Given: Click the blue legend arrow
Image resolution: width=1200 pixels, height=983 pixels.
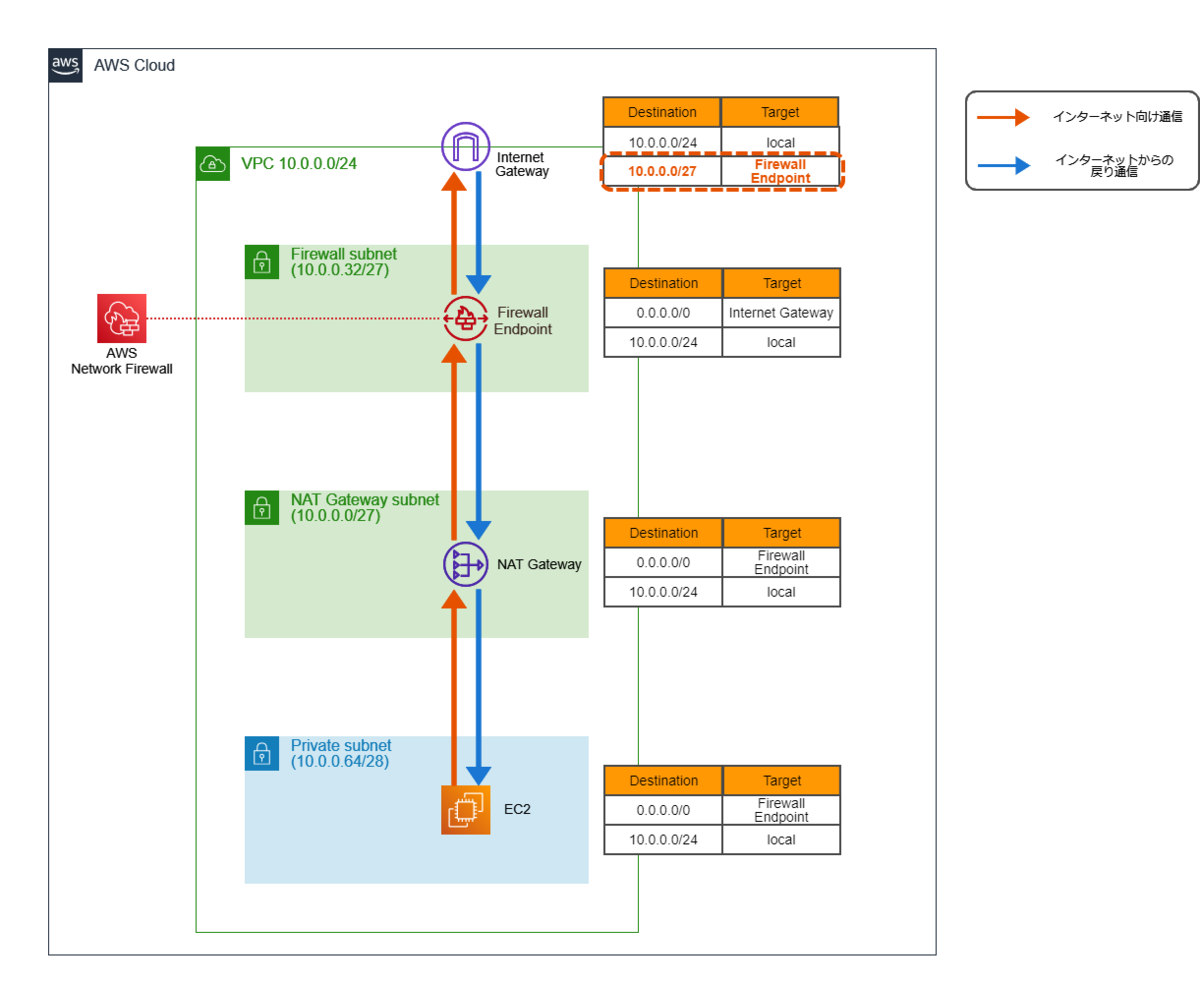Looking at the screenshot, I should click(1003, 165).
